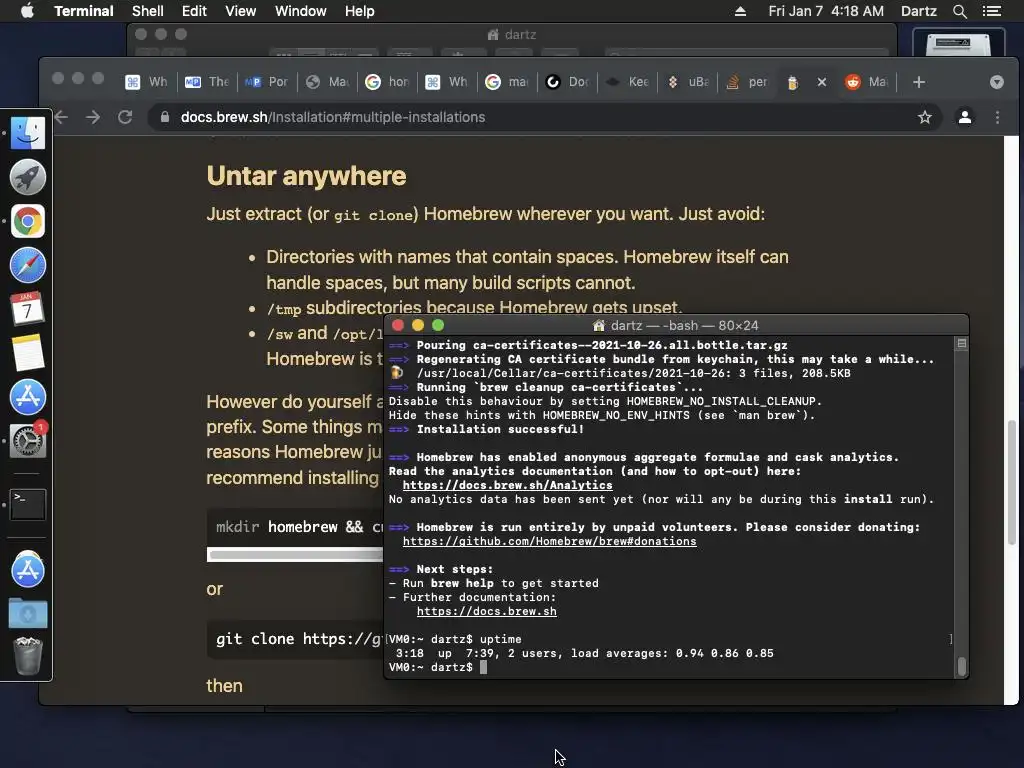1024x768 pixels.
Task: Switch to the 'Kee' Chrome tab
Action: coord(627,82)
